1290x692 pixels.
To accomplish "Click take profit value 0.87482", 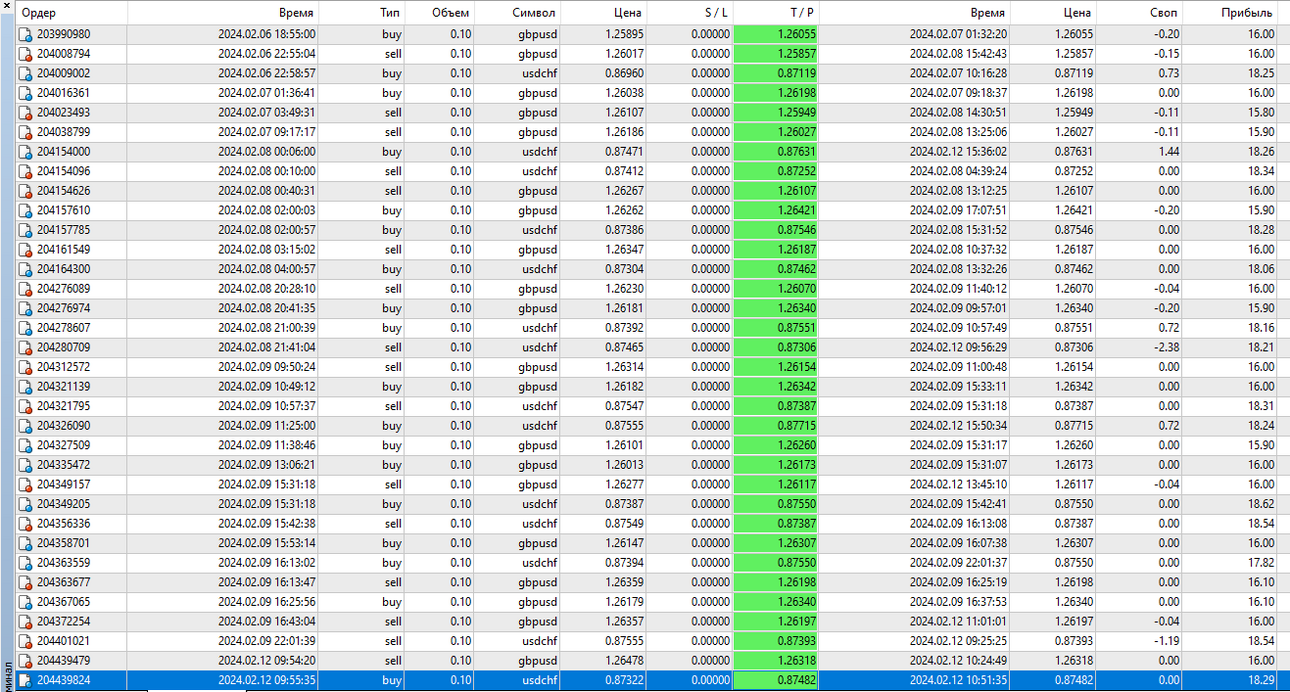I will (797, 680).
